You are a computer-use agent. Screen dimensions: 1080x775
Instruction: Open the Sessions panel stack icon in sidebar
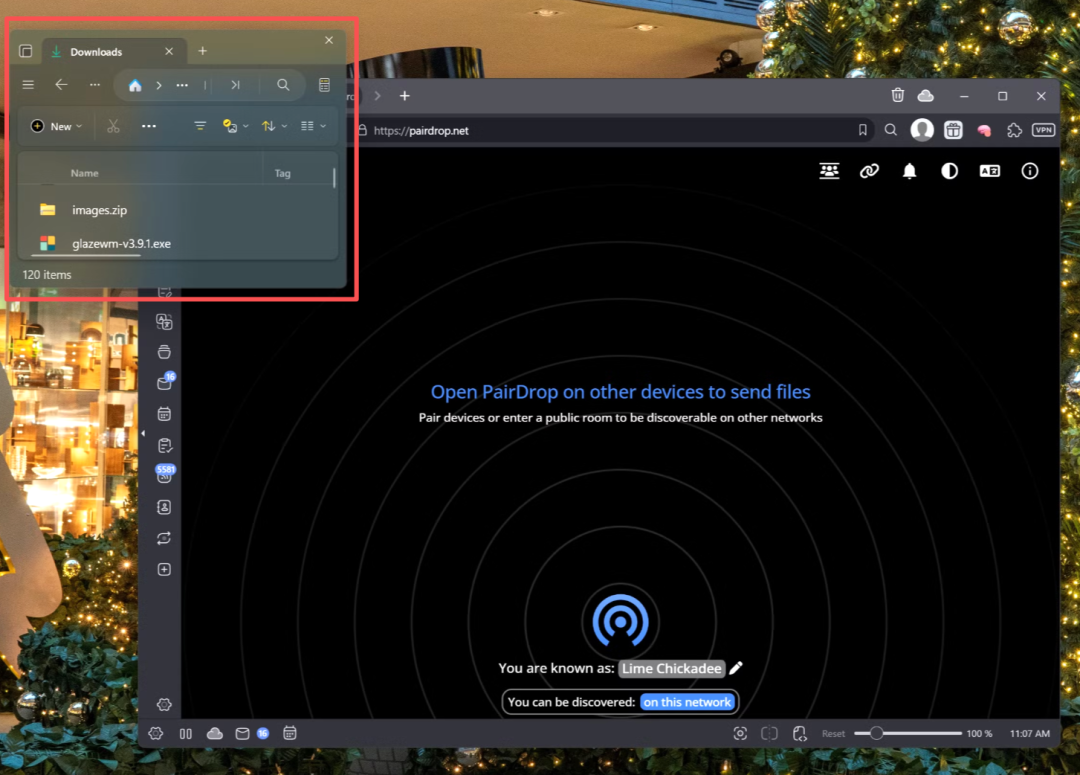tap(164, 352)
